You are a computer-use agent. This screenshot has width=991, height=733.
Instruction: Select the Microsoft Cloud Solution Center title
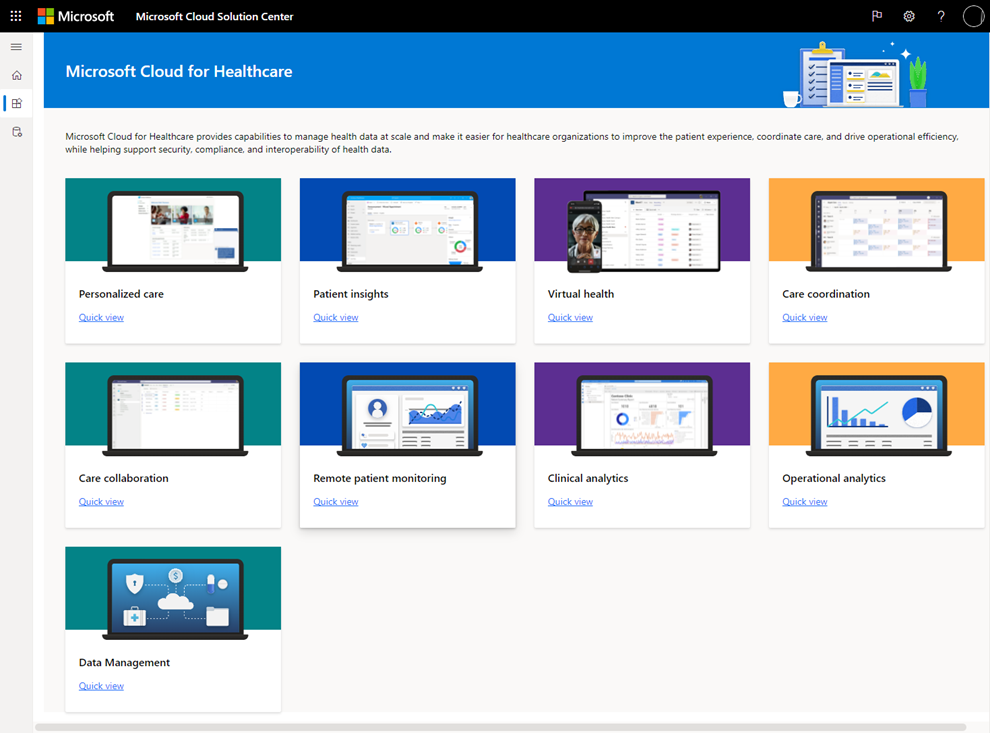tap(213, 16)
